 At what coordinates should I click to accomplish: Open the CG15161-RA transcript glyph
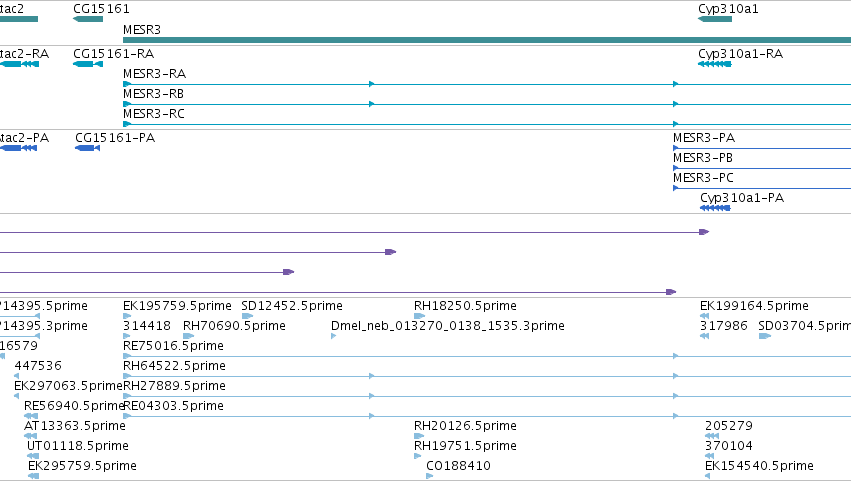pos(88,64)
